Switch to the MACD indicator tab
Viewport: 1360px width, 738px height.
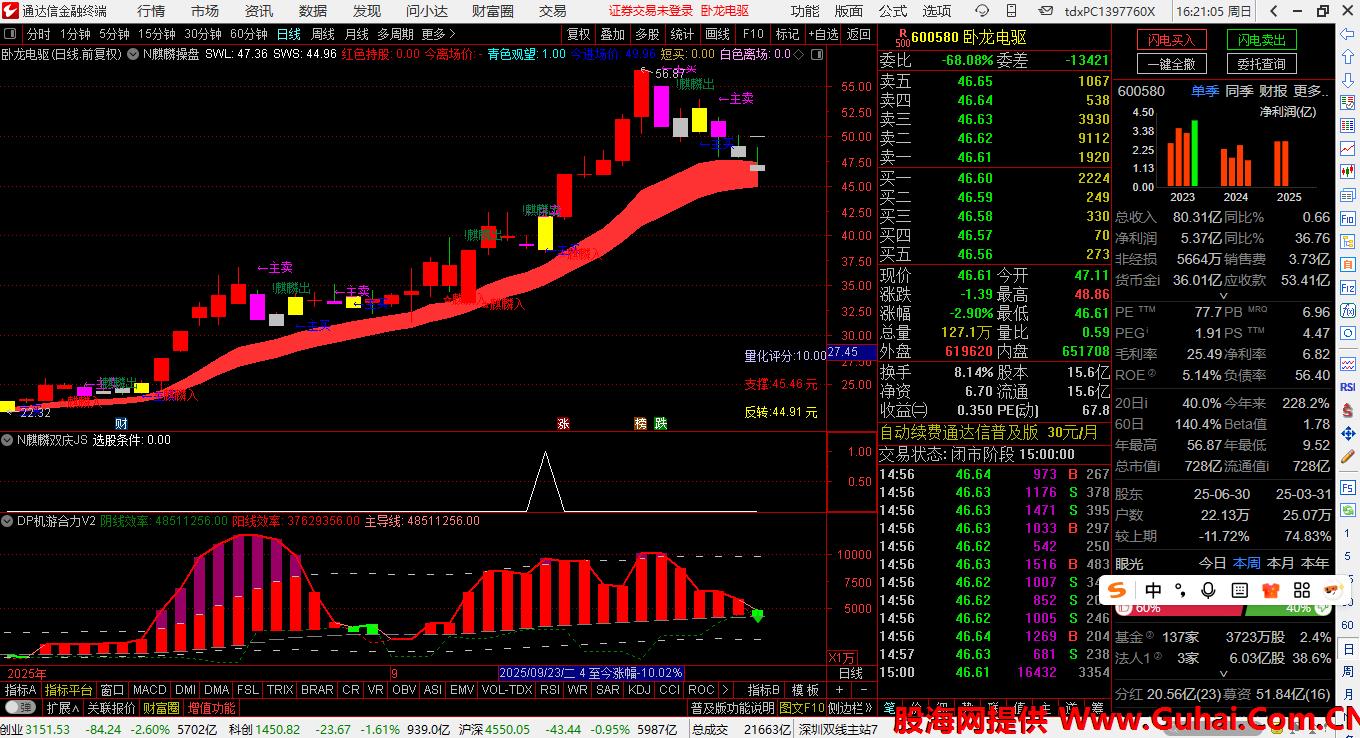[149, 690]
